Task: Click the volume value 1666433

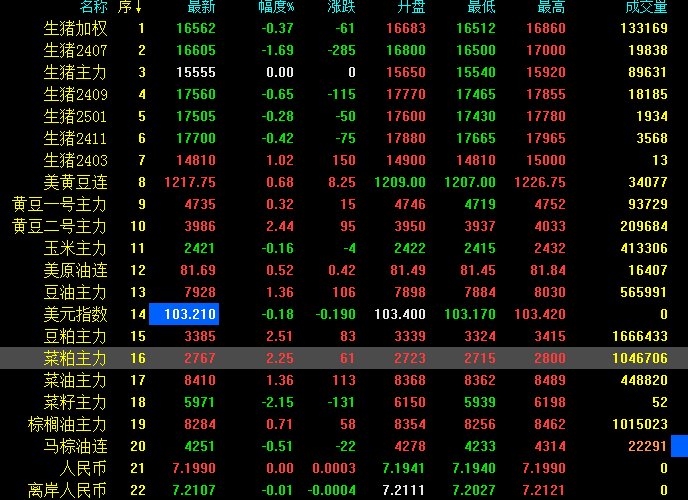Action: [640, 336]
